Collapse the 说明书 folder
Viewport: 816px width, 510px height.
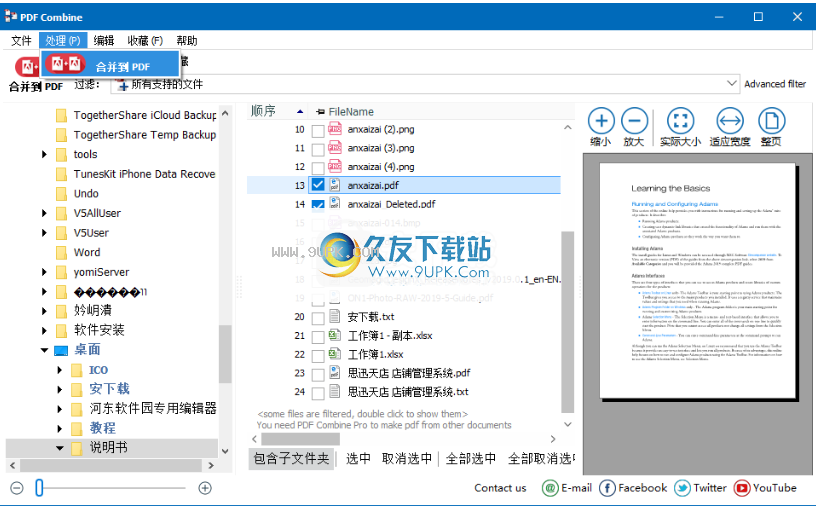point(59,448)
